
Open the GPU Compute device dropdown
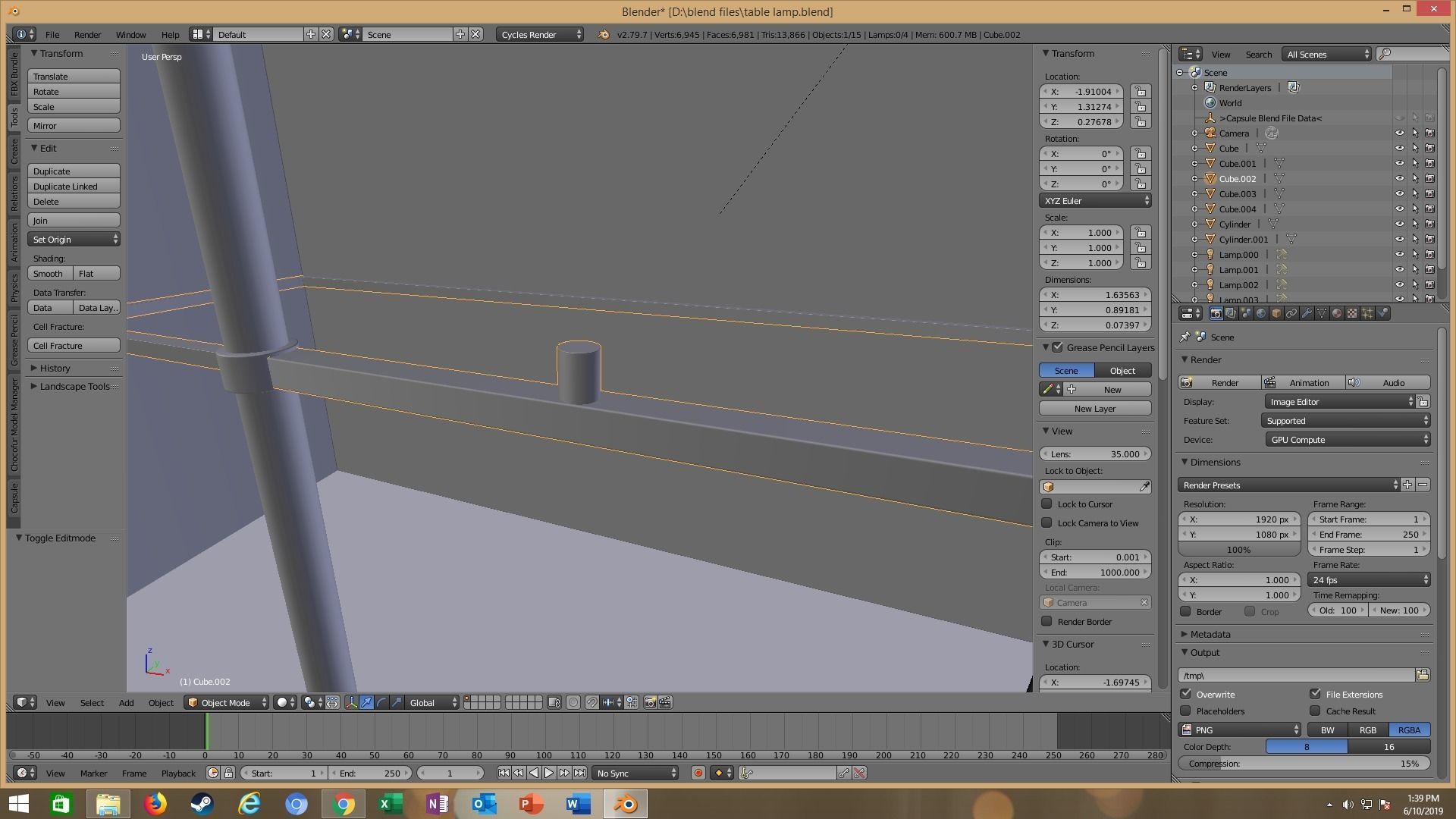(1348, 440)
